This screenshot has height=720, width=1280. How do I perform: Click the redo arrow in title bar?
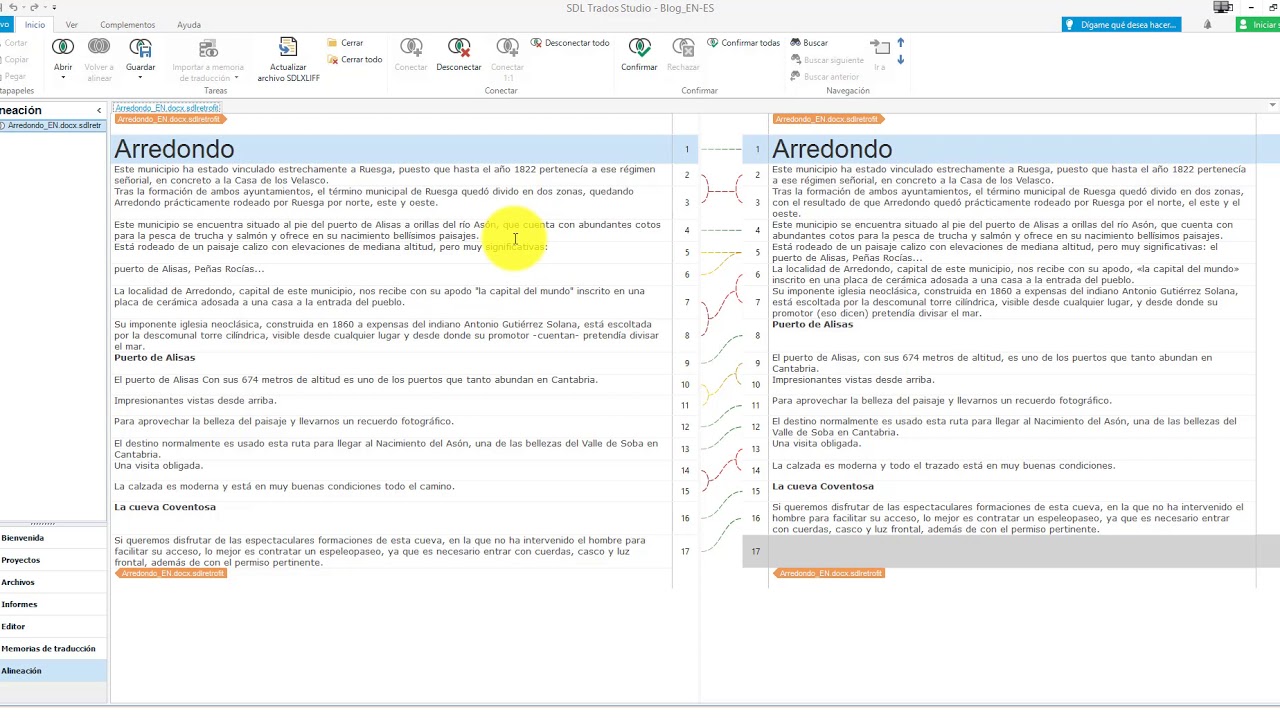33,7
